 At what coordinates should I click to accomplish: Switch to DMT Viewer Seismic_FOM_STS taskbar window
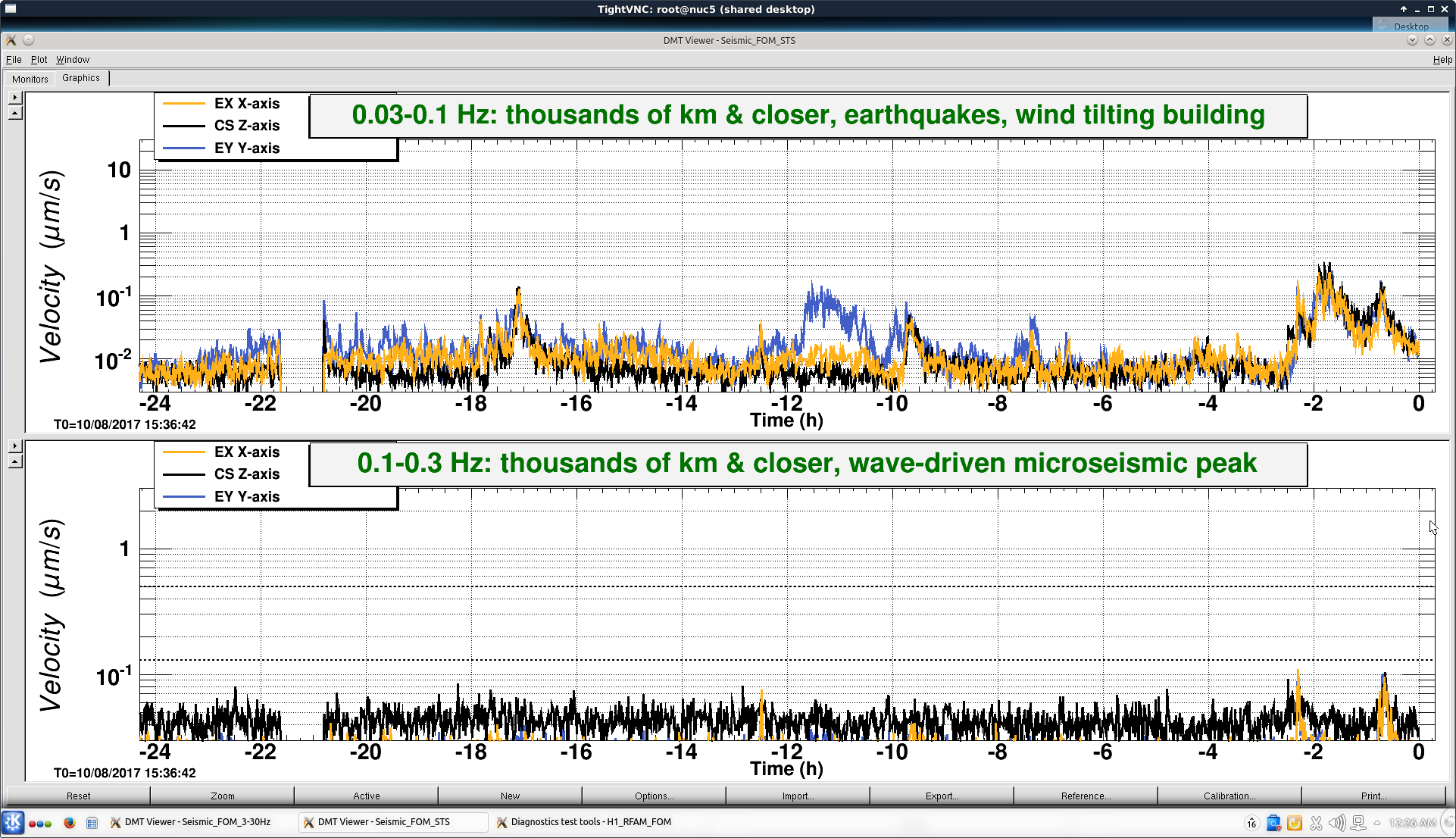[393, 822]
